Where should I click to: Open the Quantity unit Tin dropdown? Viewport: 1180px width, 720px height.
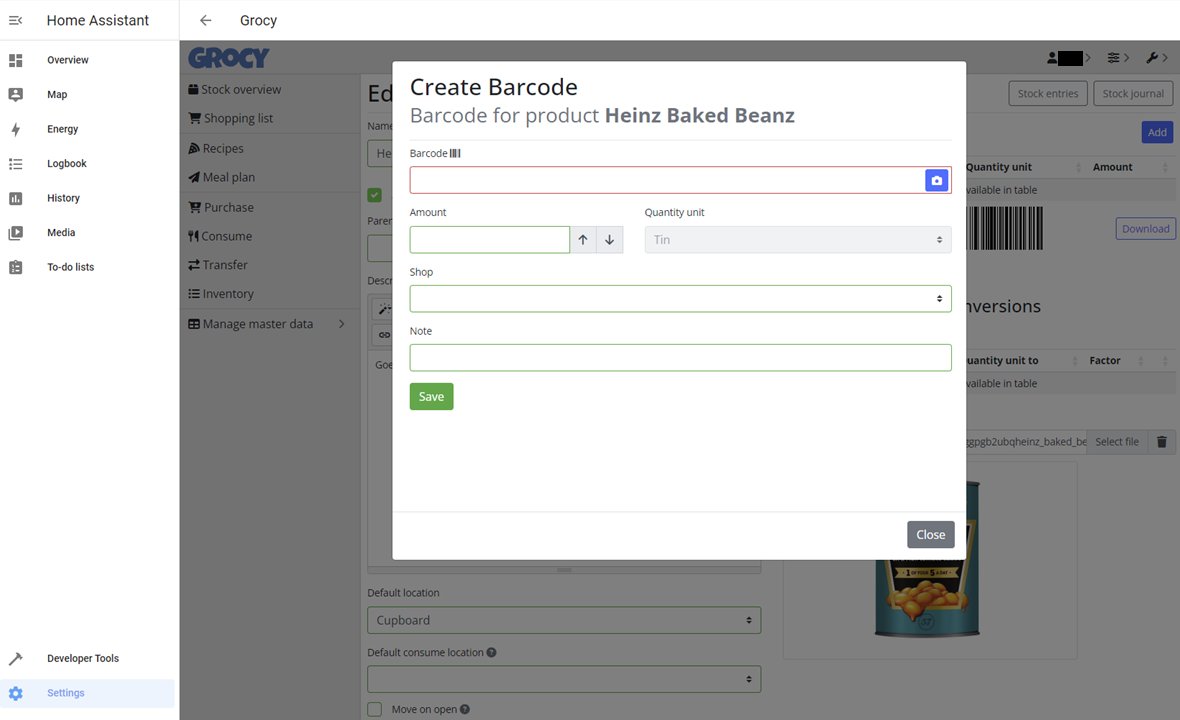[798, 240]
